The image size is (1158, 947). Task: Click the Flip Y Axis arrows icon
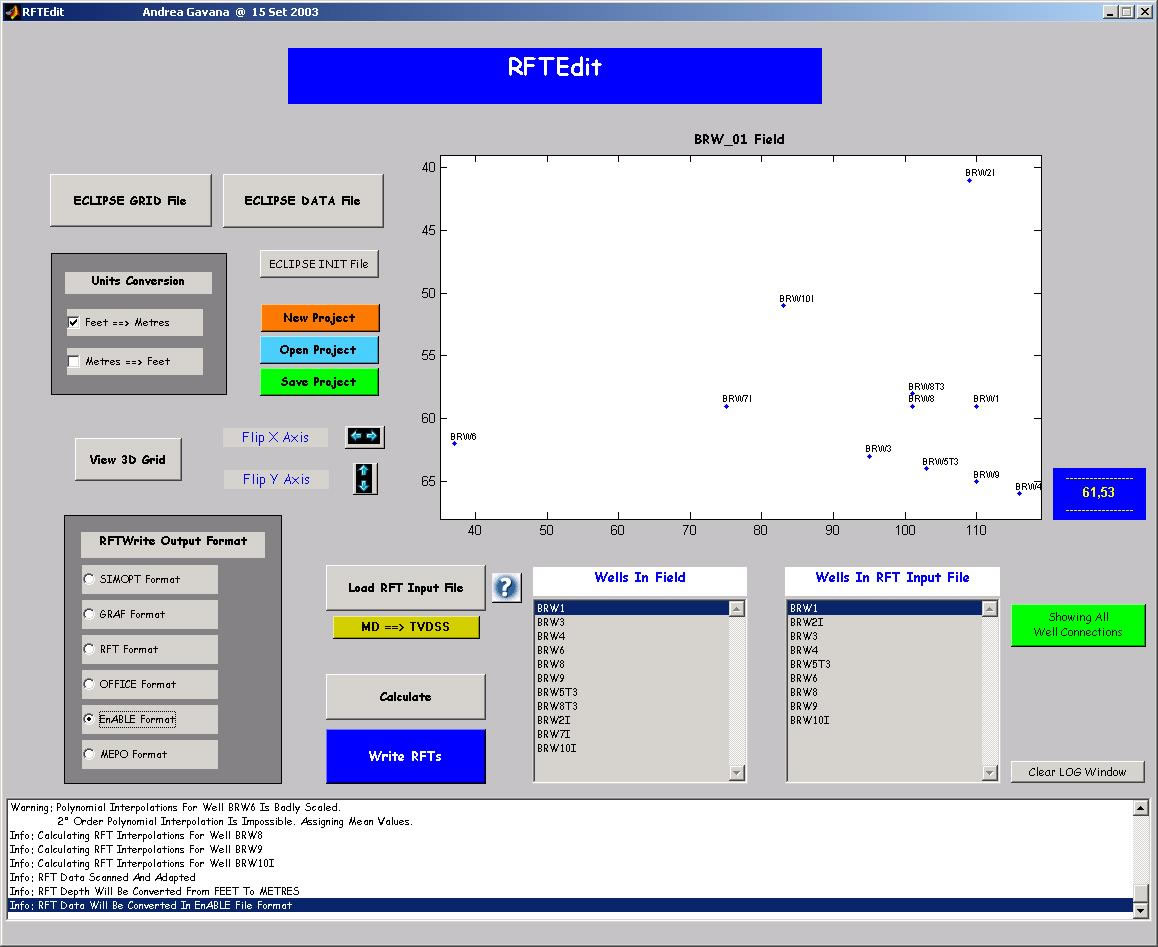364,478
